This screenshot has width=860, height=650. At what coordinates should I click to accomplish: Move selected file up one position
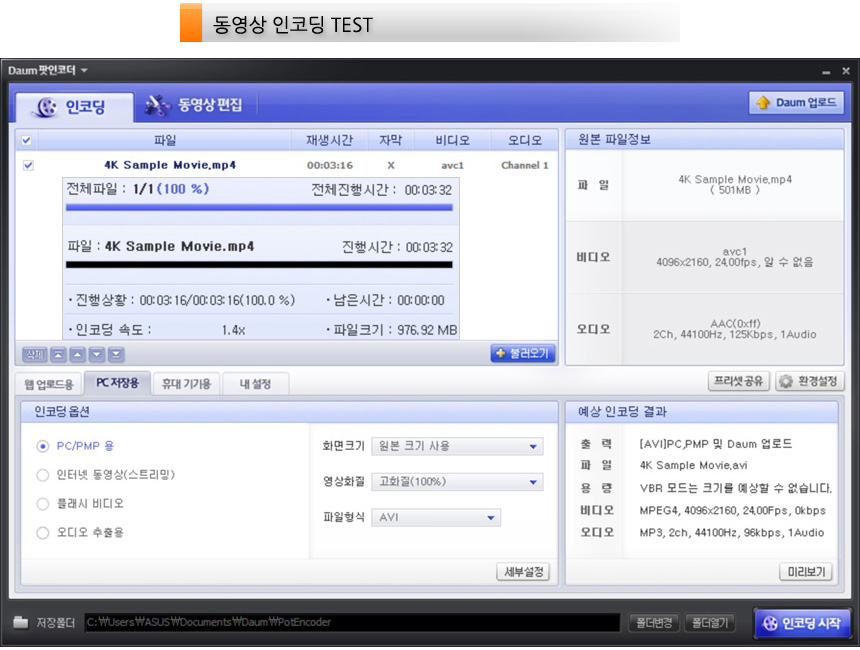tap(77, 354)
